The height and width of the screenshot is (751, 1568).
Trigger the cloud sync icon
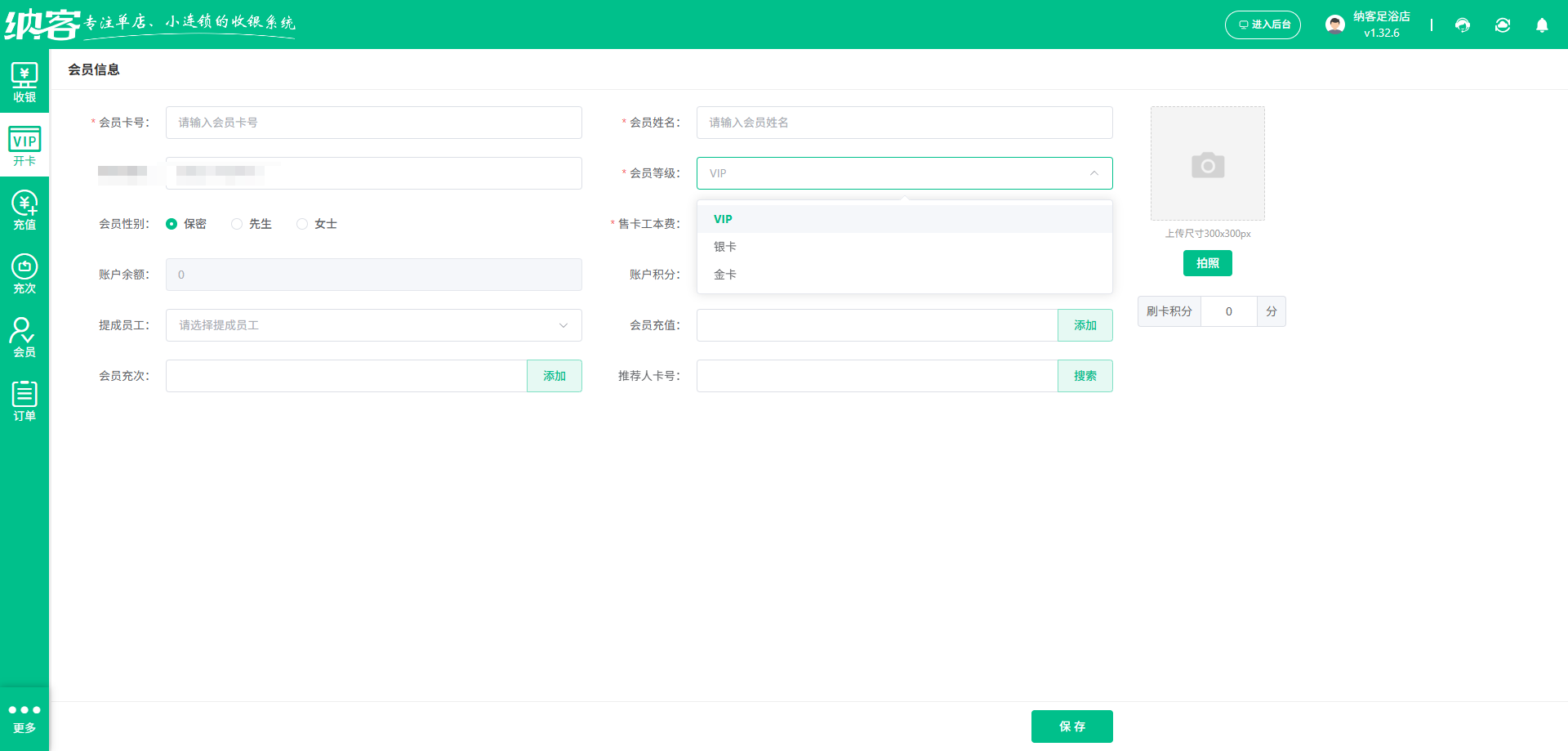[x=1503, y=25]
